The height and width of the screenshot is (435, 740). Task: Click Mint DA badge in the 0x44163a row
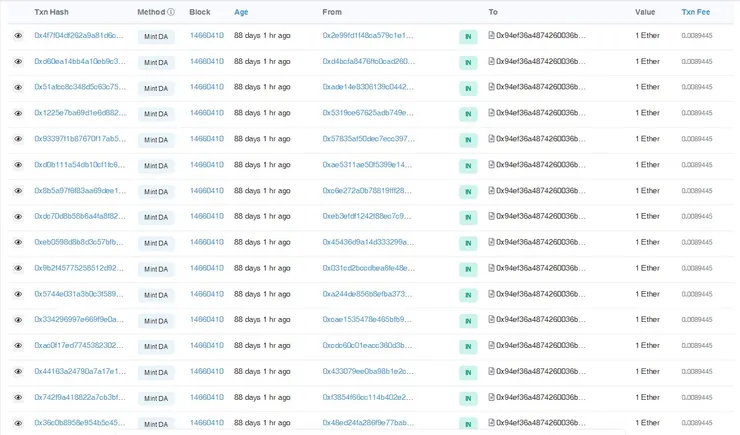(x=156, y=372)
